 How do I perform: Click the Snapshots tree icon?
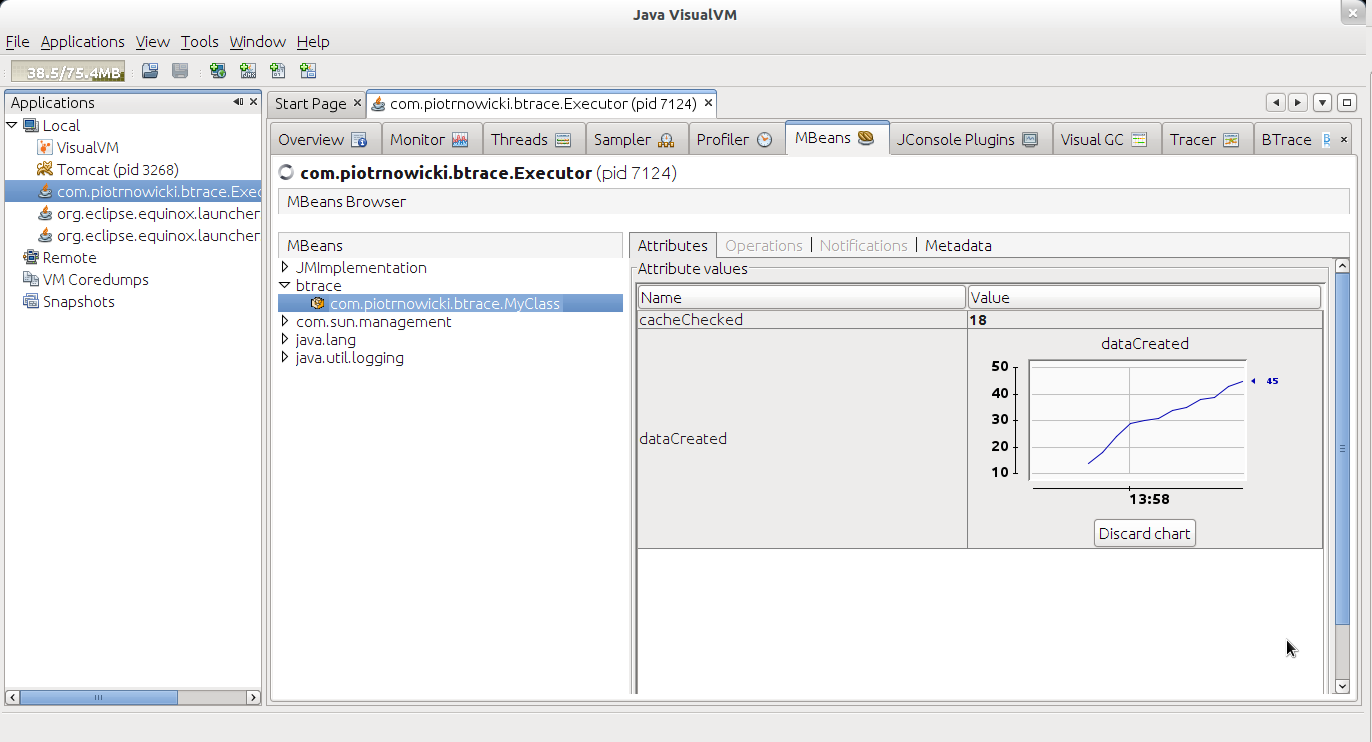coord(30,301)
